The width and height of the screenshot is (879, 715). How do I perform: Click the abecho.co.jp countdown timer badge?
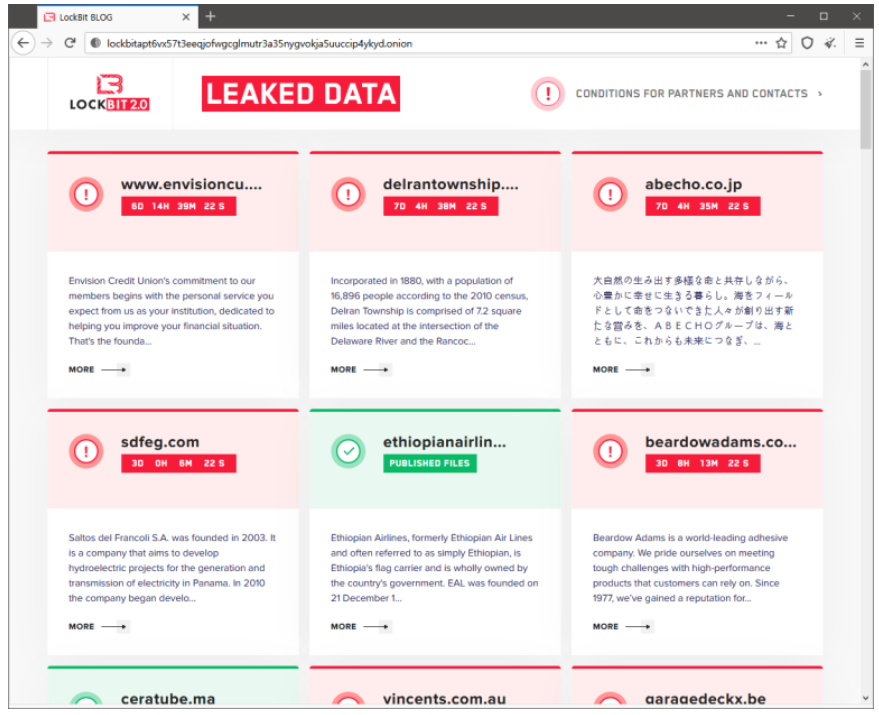pyautogui.click(x=703, y=206)
